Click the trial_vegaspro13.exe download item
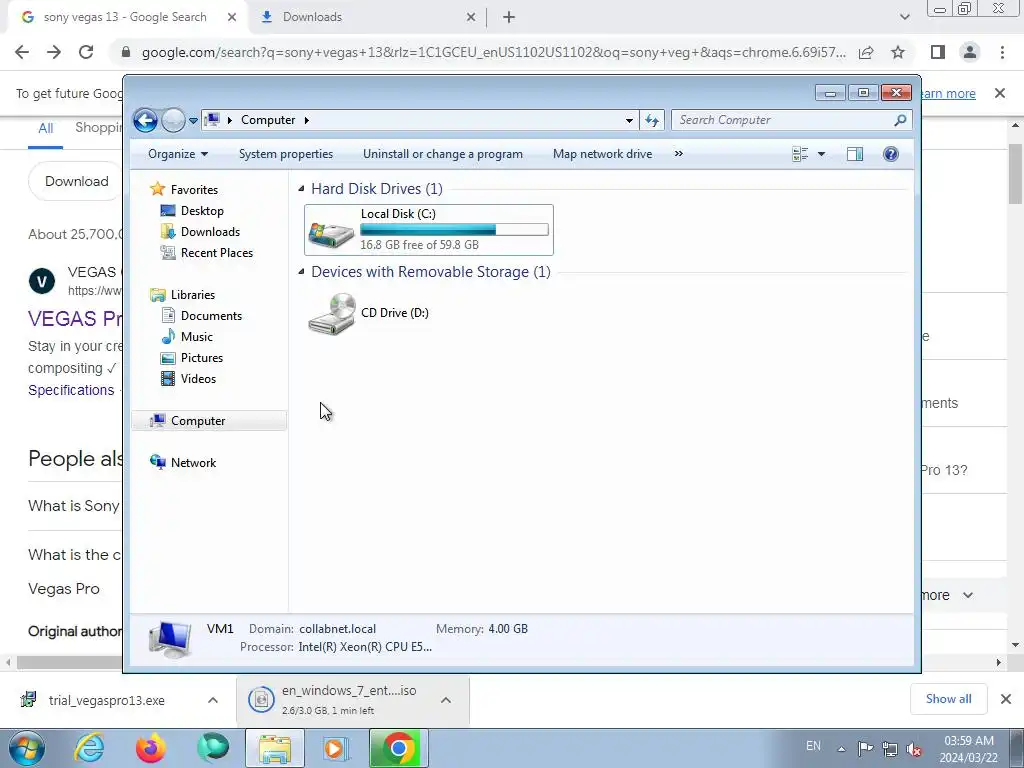This screenshot has width=1024, height=768. point(106,700)
